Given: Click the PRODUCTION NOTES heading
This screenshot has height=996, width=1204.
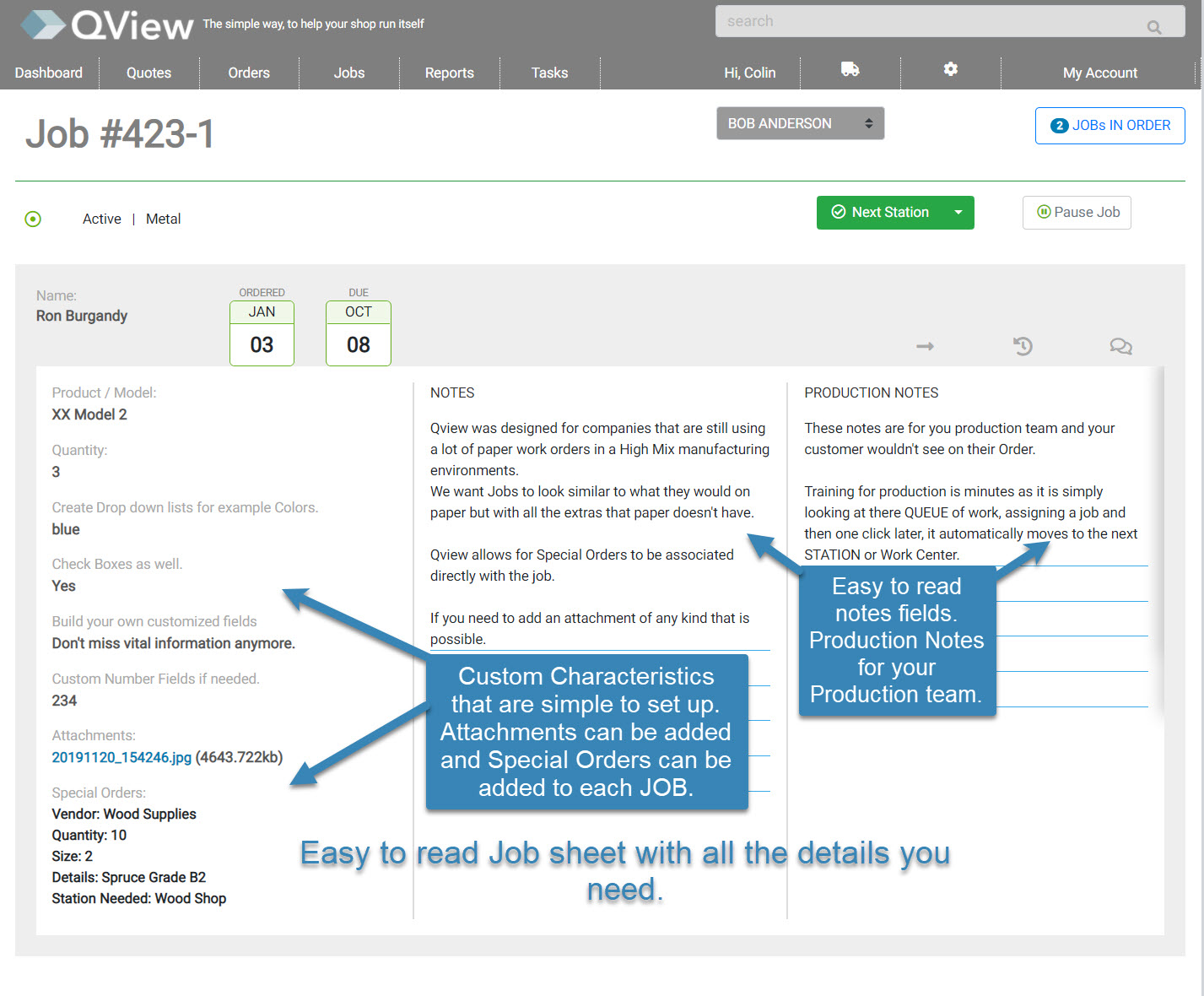Looking at the screenshot, I should pos(872,392).
